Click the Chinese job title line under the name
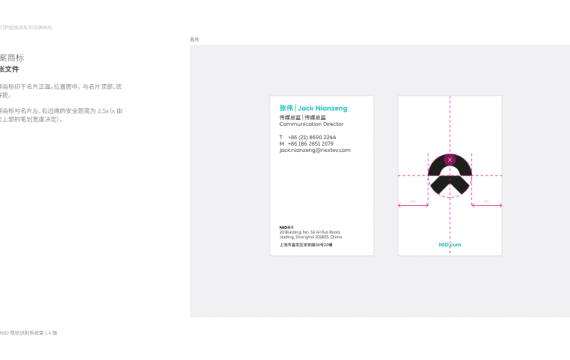570x360 pixels. (302, 117)
